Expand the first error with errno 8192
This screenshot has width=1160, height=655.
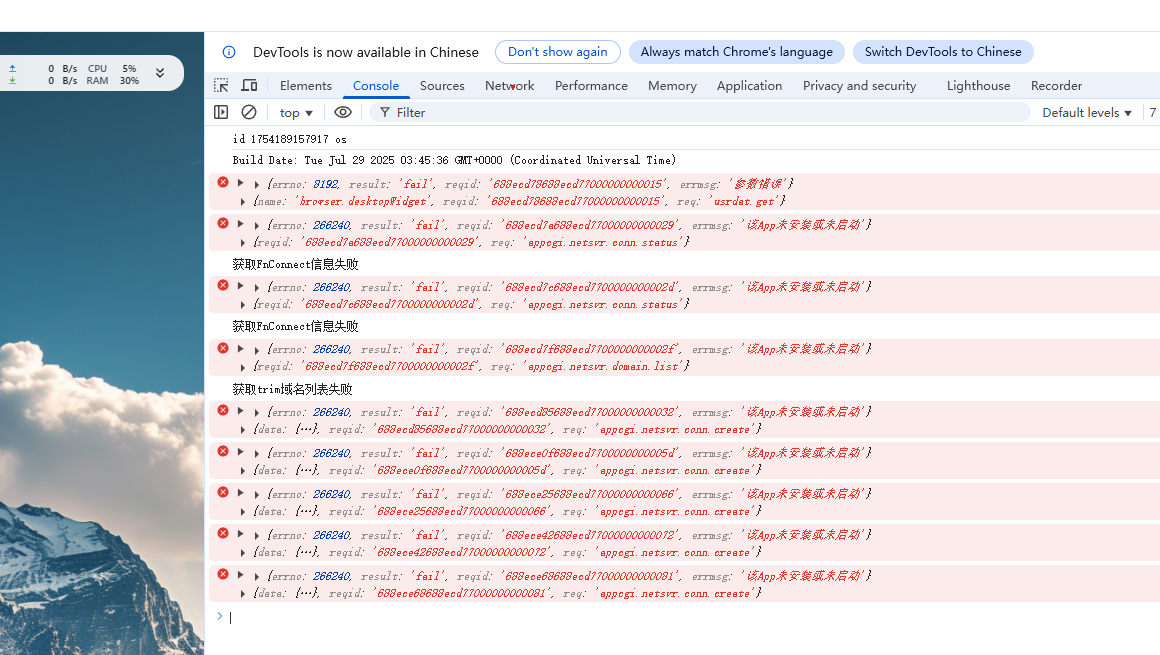(240, 183)
